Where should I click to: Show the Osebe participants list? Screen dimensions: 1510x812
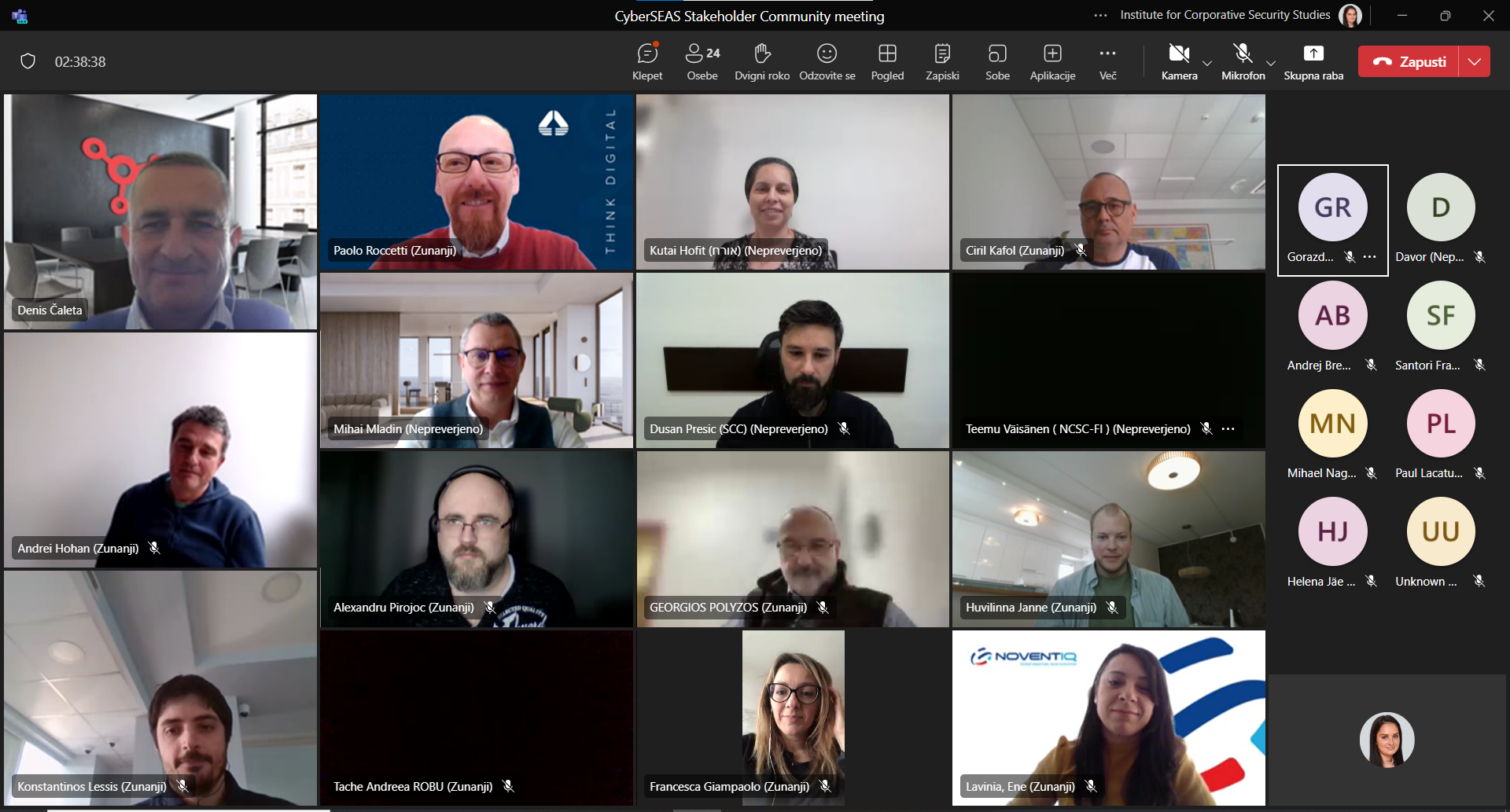tap(702, 61)
